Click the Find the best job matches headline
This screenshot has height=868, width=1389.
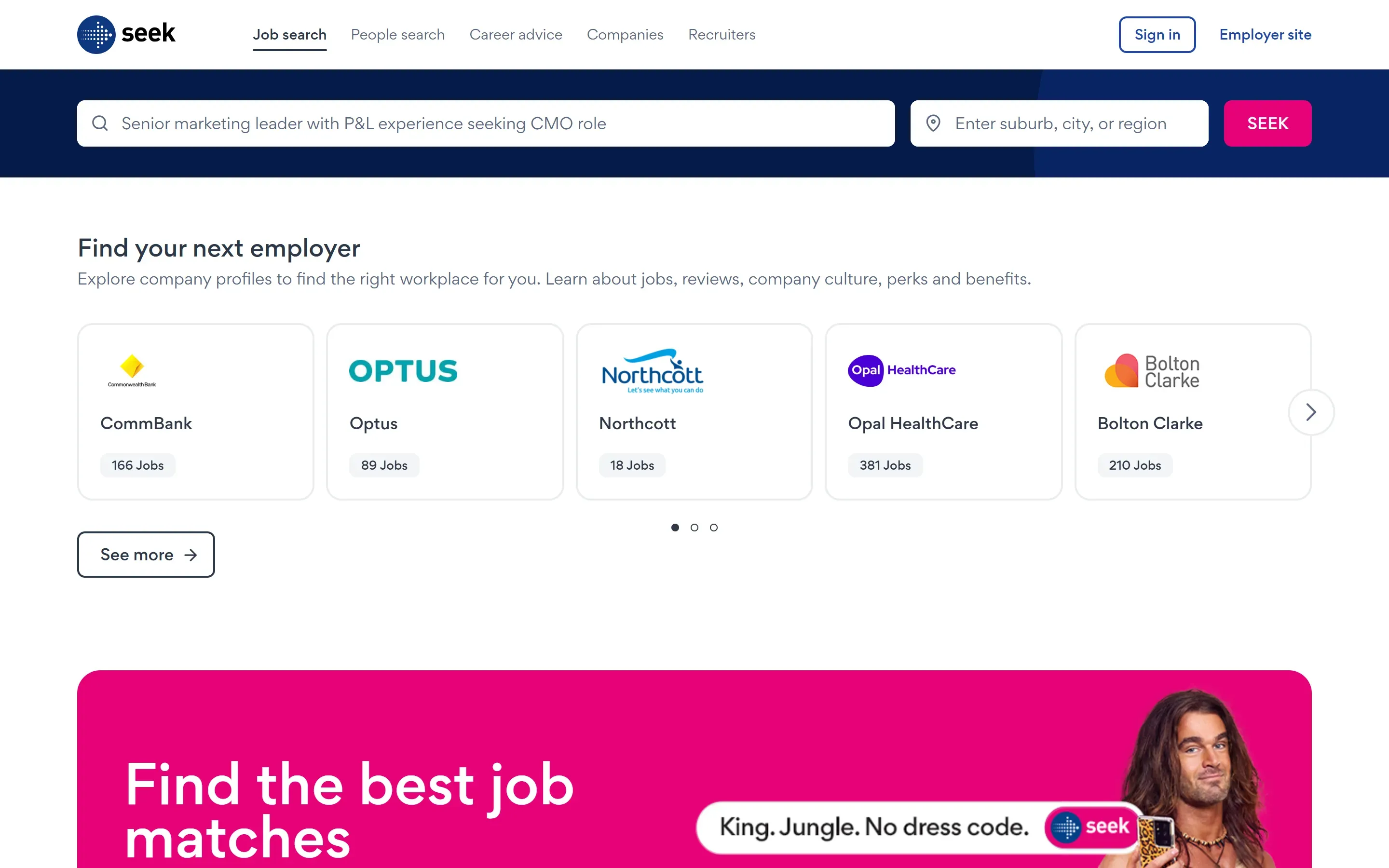pos(349,810)
